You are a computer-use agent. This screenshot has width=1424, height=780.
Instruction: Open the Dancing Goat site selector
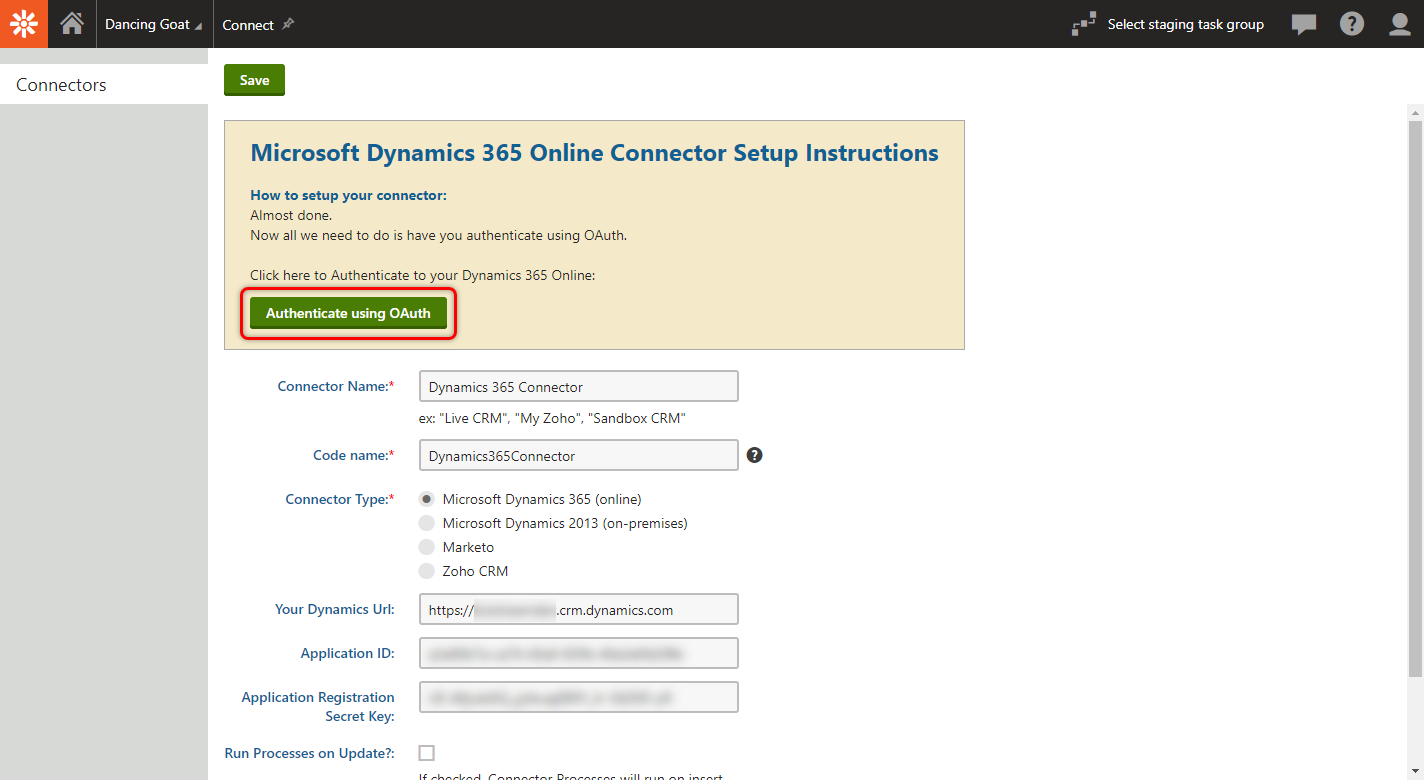point(153,25)
